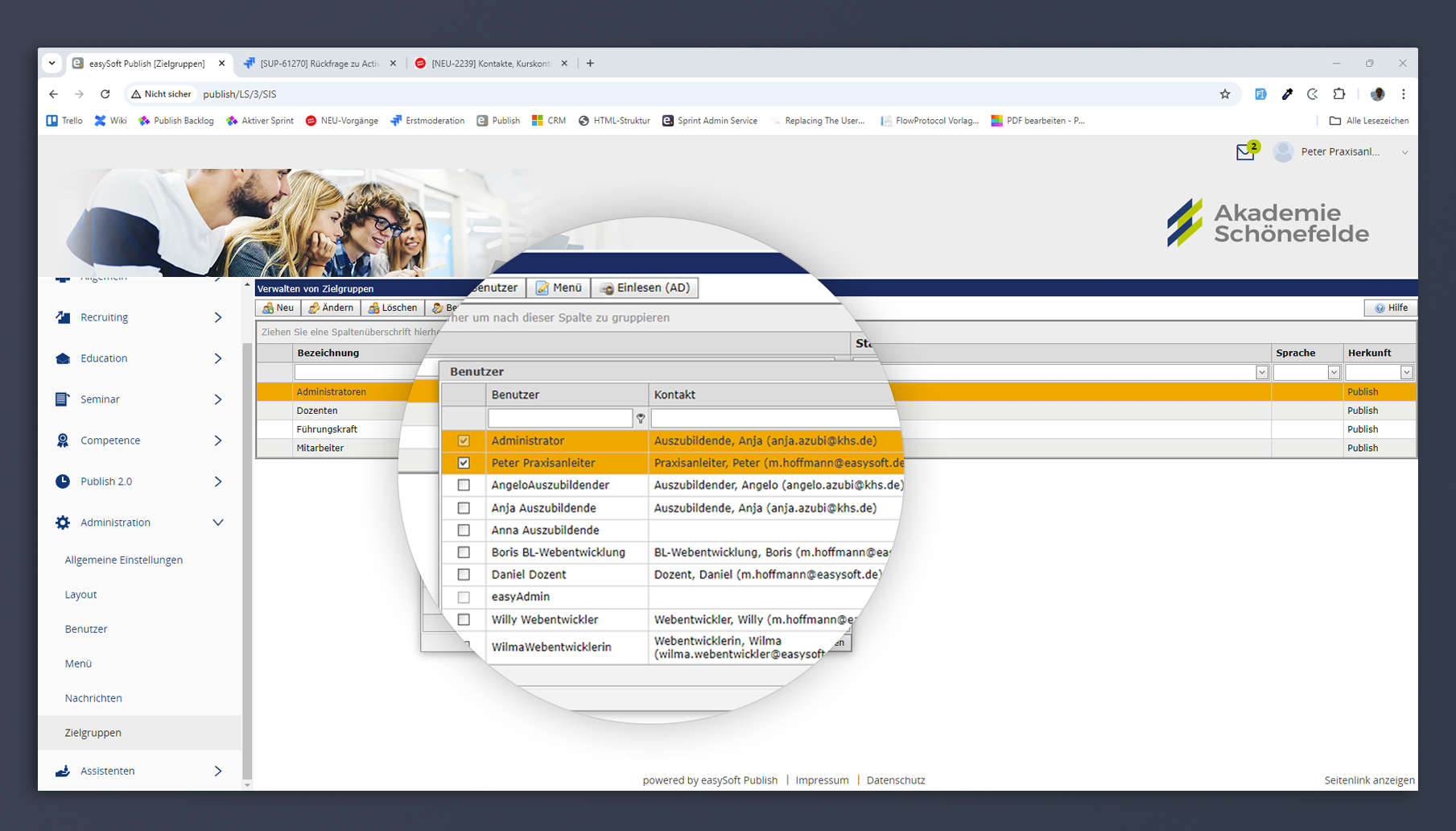Image resolution: width=1456 pixels, height=831 pixels.
Task: Expand the Competence menu chevron
Action: point(218,440)
